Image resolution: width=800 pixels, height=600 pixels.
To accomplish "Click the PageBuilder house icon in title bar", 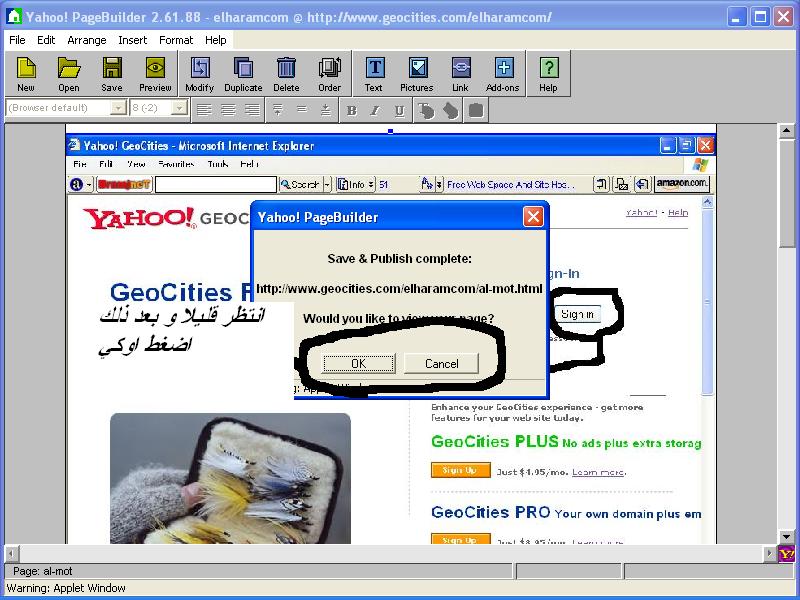I will point(14,16).
